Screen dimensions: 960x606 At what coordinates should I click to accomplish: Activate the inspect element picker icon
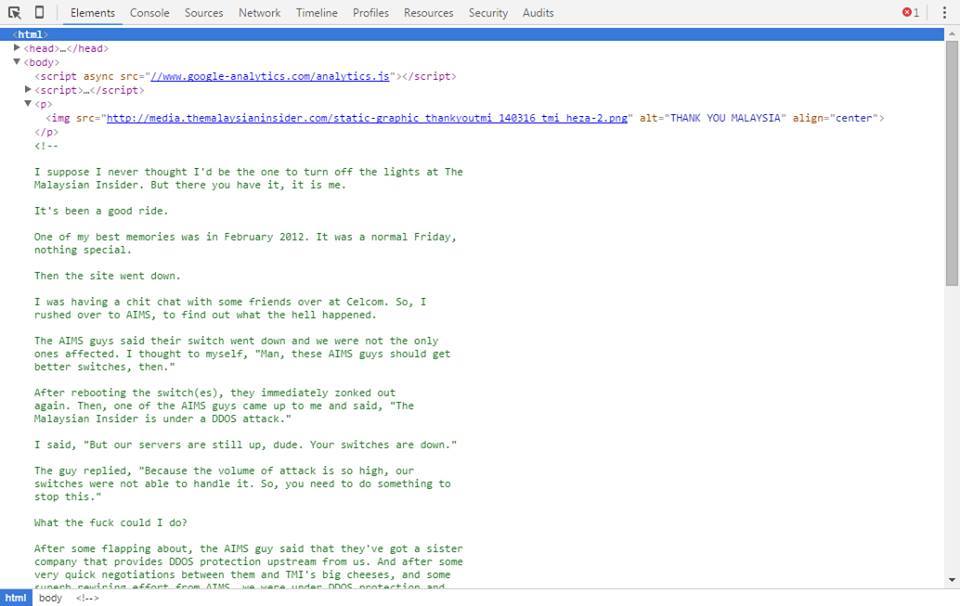tap(14, 12)
